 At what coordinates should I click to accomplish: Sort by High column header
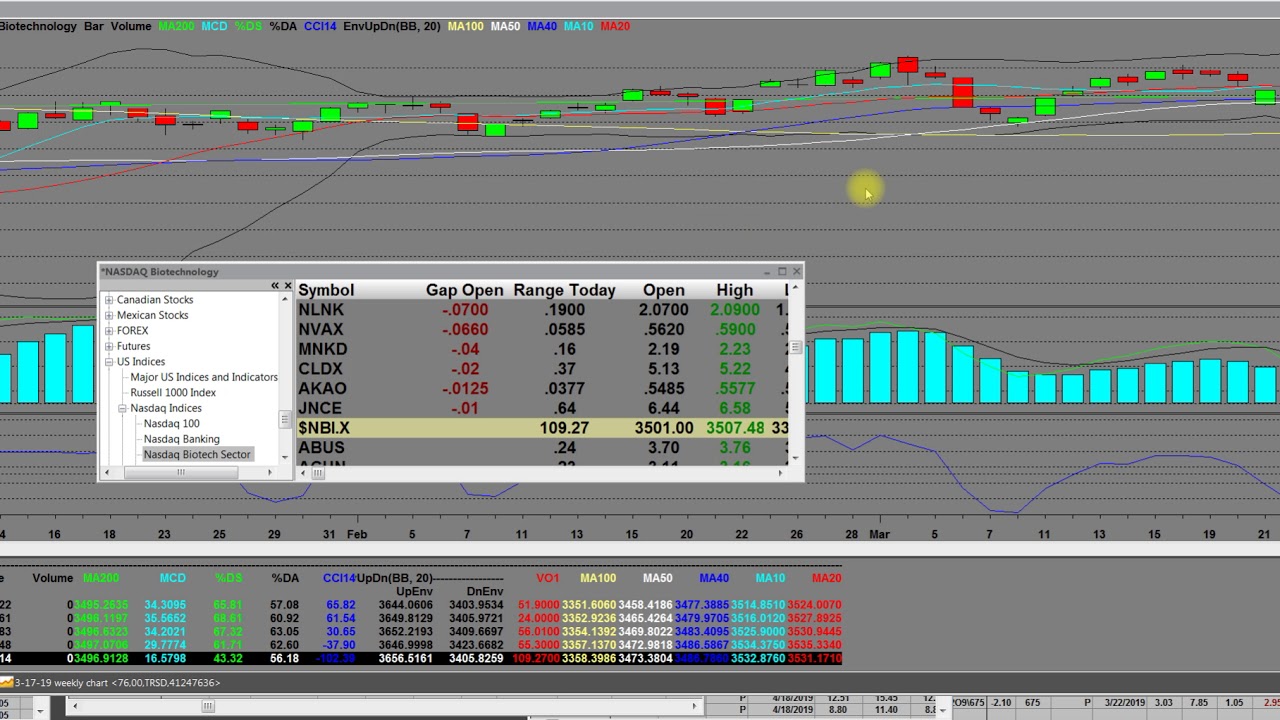[734, 290]
